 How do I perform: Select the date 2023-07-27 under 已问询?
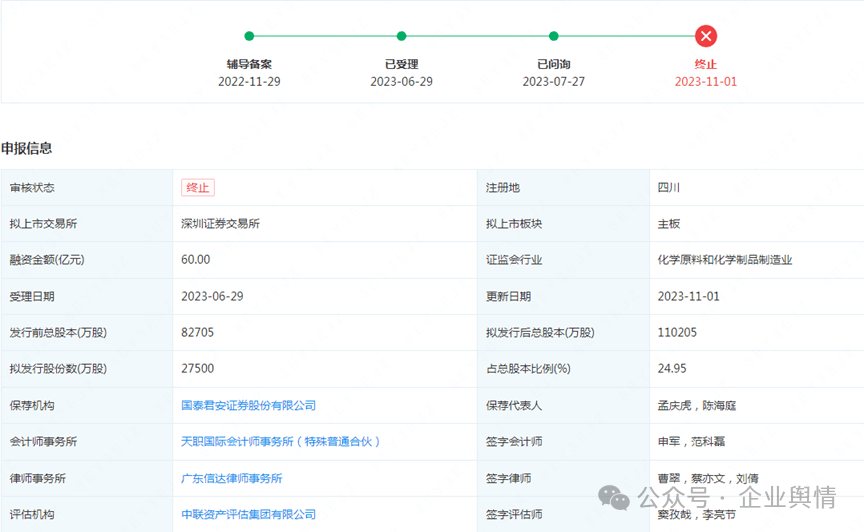click(553, 82)
